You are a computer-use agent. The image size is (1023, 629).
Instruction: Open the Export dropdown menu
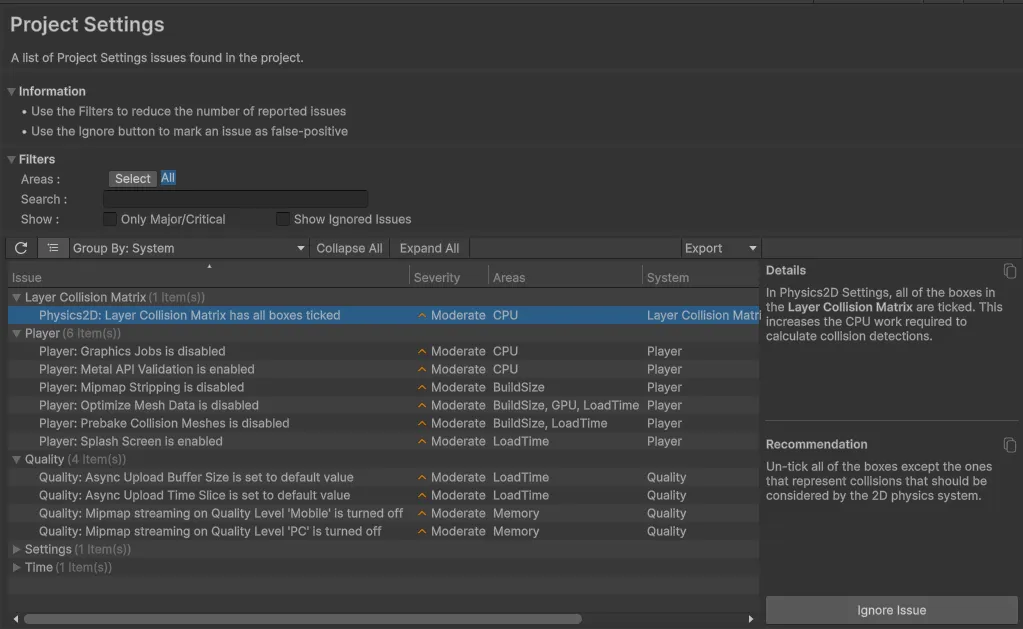720,248
